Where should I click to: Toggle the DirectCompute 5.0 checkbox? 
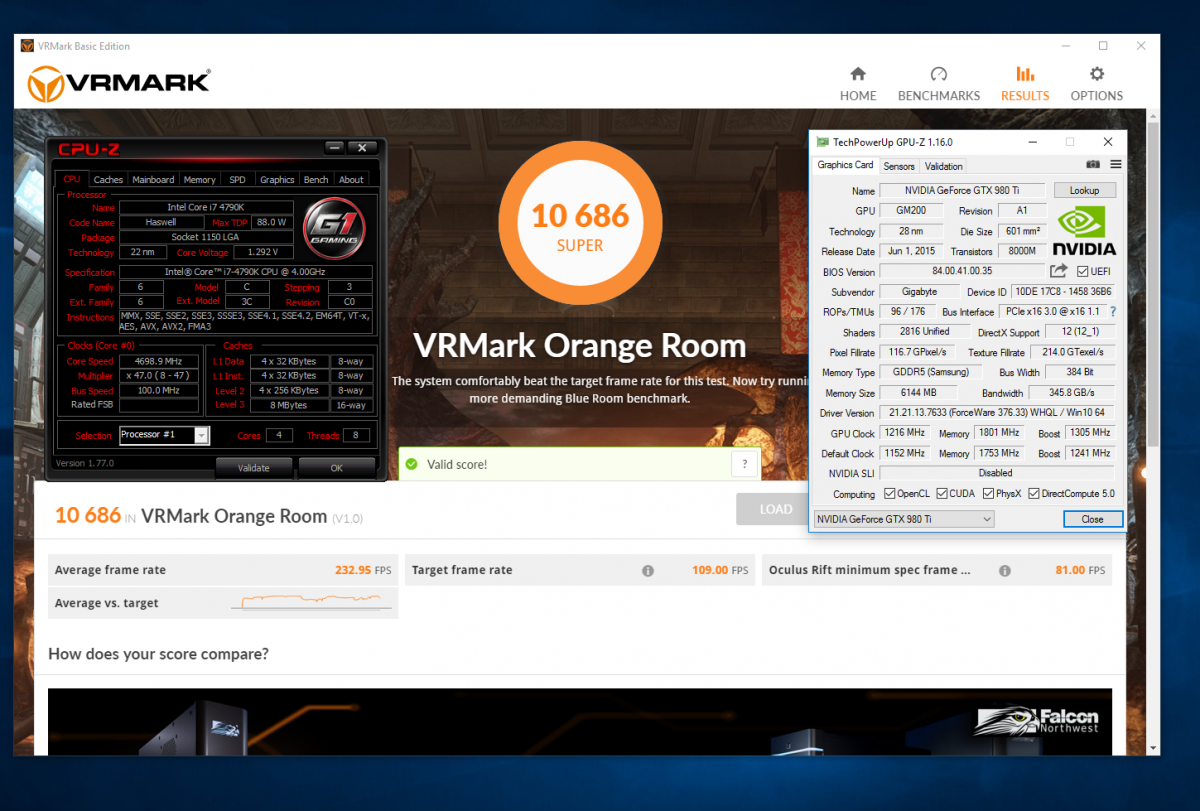tap(1034, 494)
